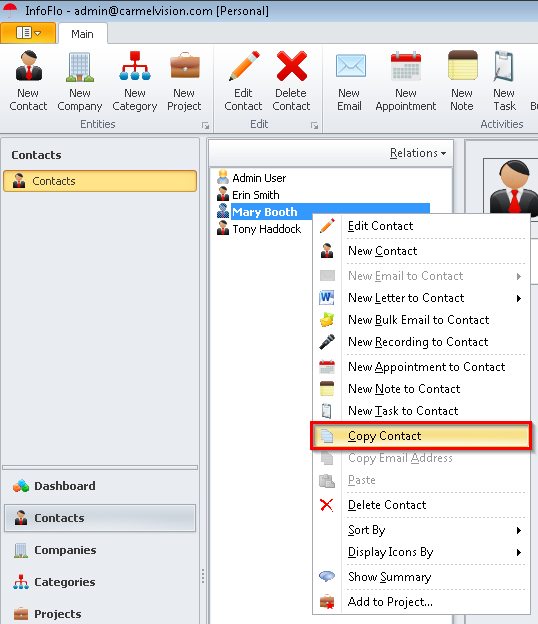Select the Mary Booth contact

(265, 212)
